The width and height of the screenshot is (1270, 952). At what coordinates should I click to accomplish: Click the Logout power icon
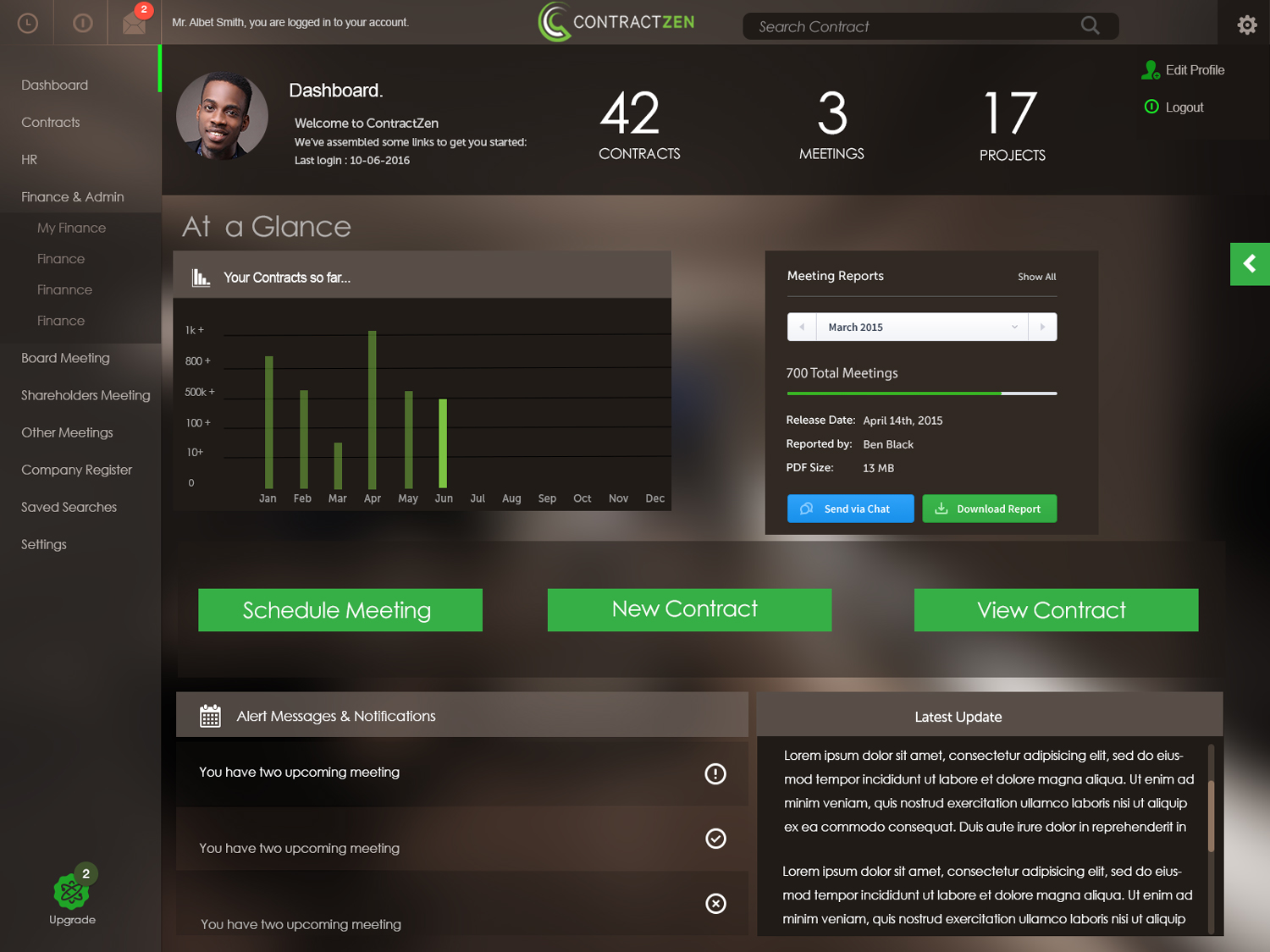[x=1151, y=107]
